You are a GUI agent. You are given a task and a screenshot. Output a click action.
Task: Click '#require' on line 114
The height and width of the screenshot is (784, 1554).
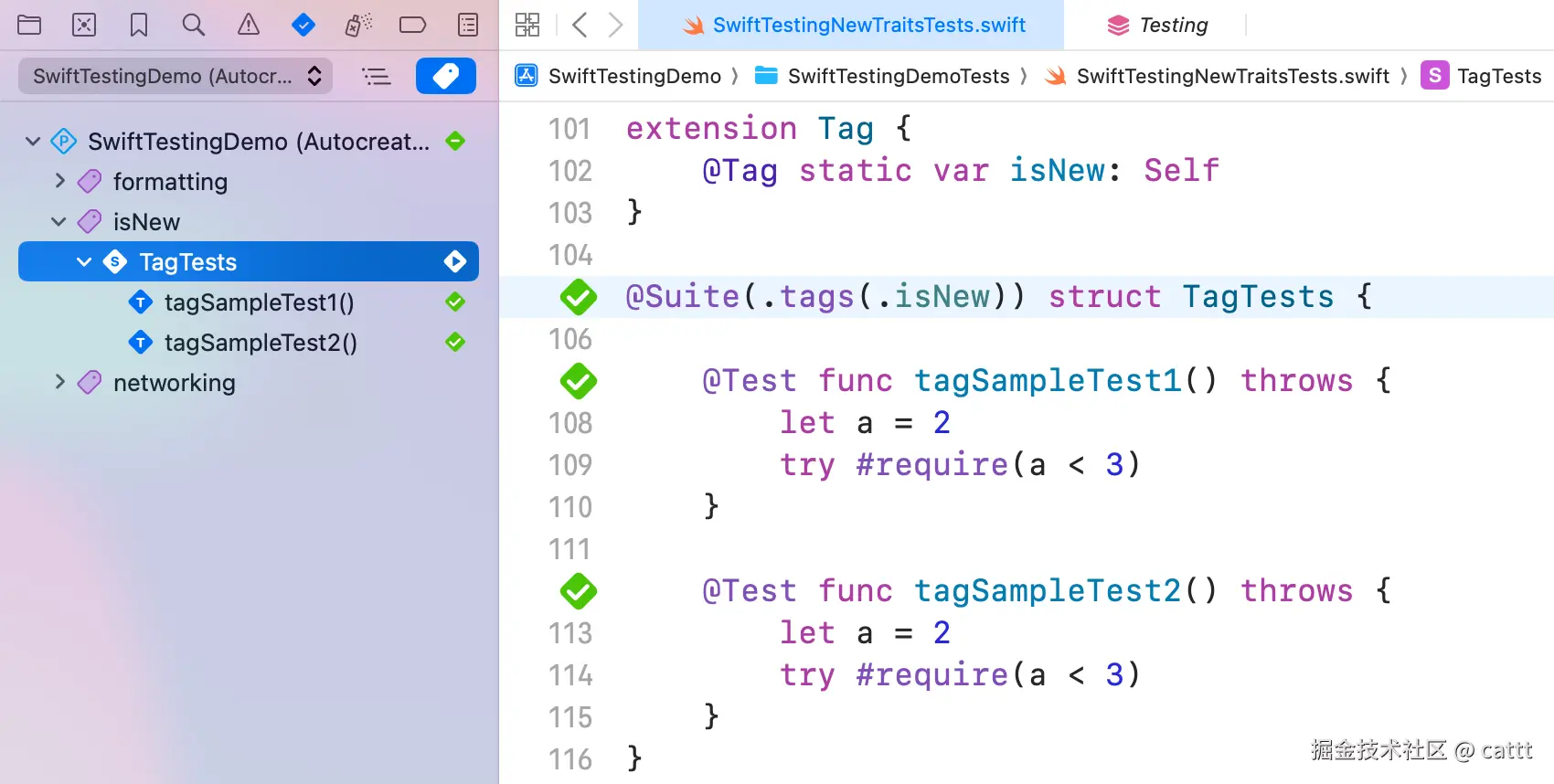[932, 675]
